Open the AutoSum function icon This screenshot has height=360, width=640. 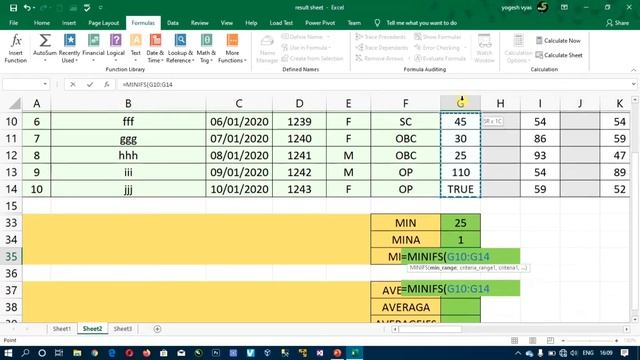[x=45, y=48]
